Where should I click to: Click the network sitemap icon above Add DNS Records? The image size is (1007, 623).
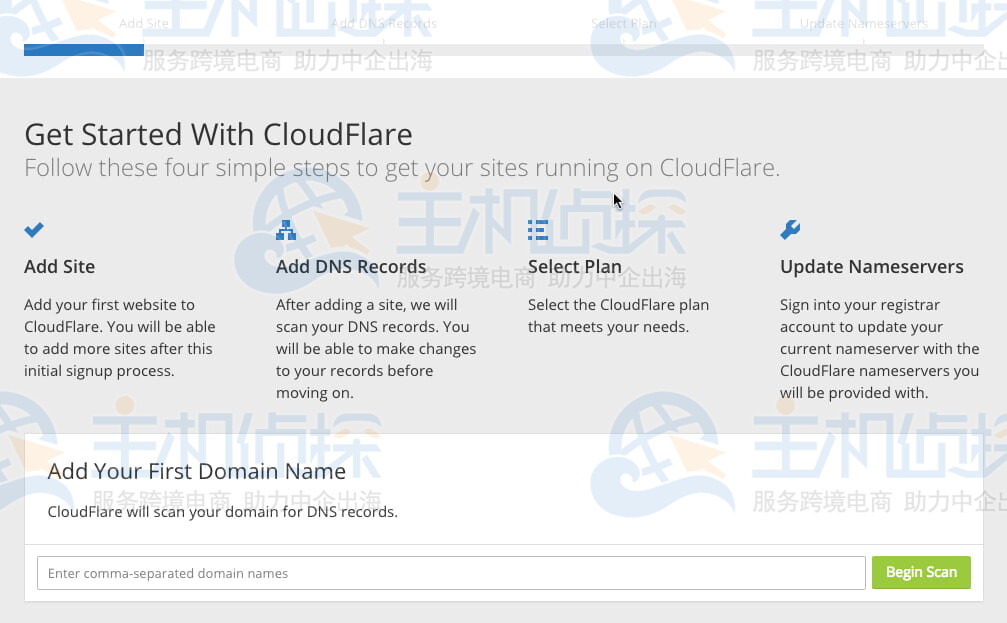(x=286, y=230)
